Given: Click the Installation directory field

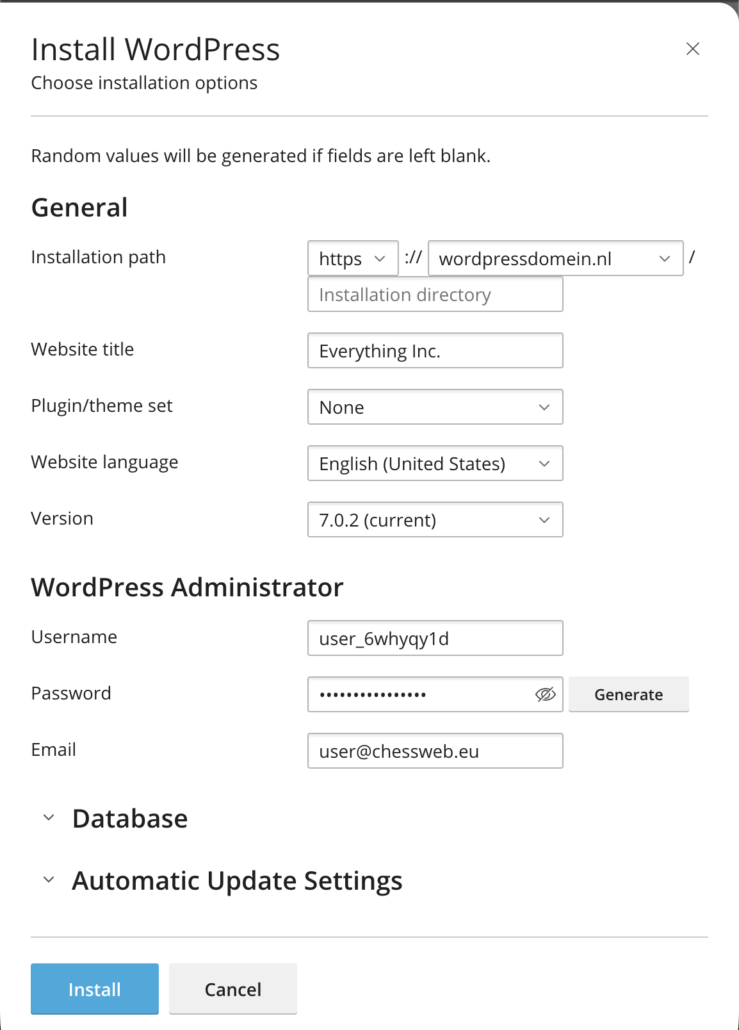Looking at the screenshot, I should coord(435,294).
